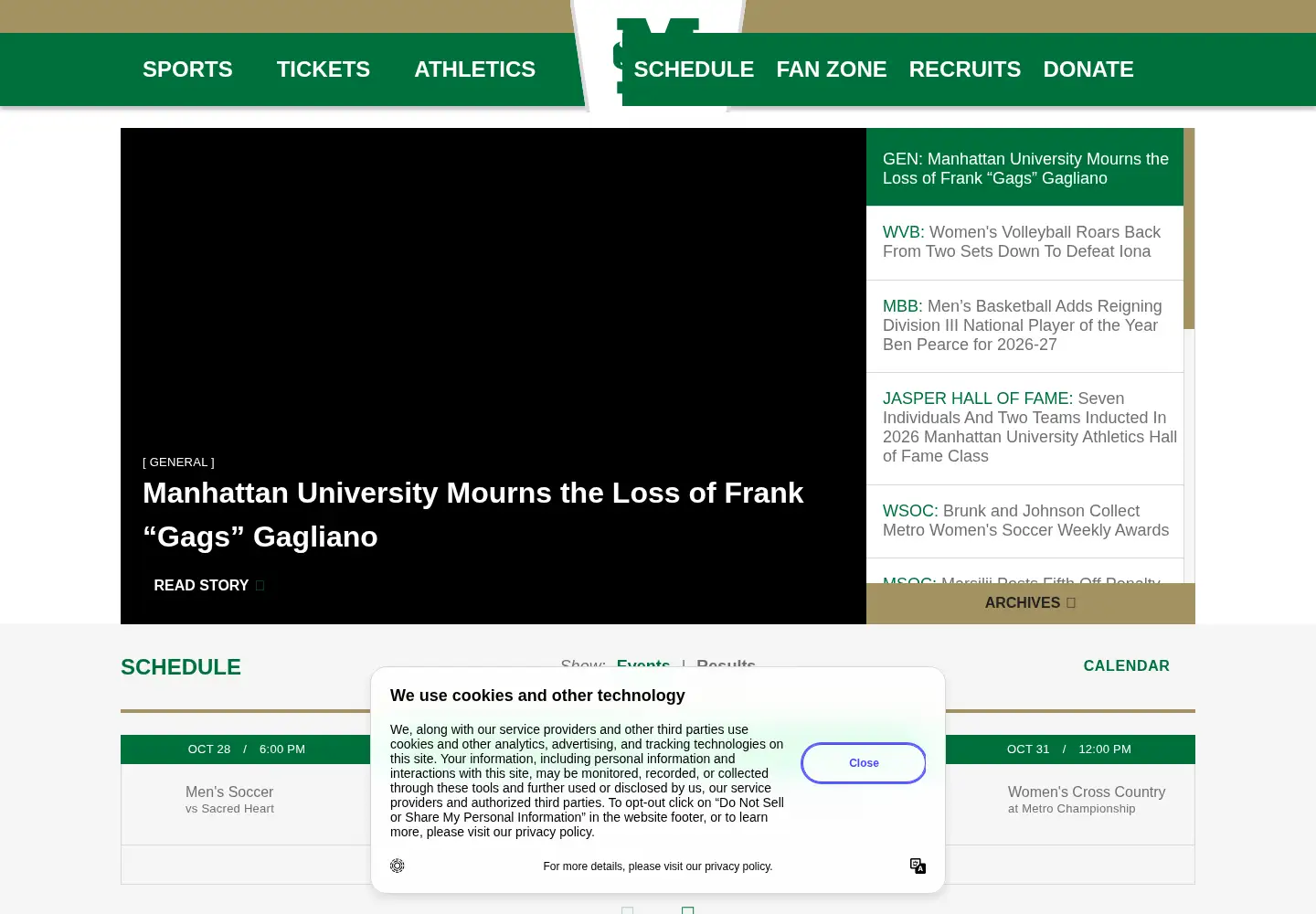The image size is (1316, 914).
Task: Click the 'We use cookies and other technology' heading
Action: pos(537,696)
